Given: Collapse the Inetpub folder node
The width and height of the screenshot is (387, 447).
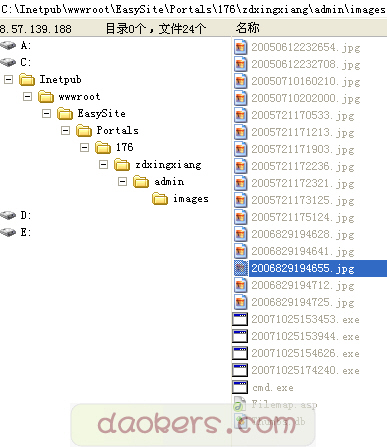Looking at the screenshot, I should point(9,80).
